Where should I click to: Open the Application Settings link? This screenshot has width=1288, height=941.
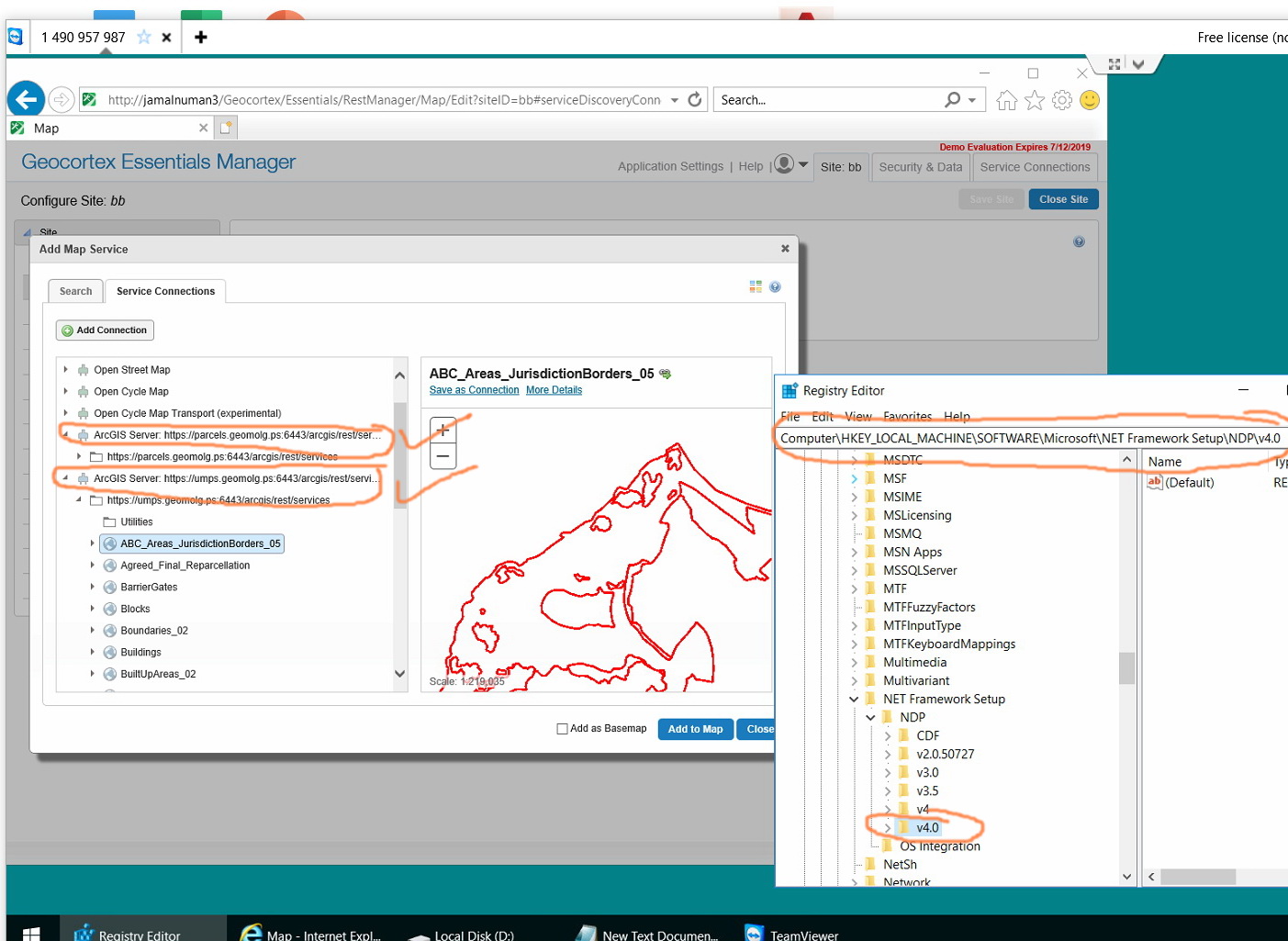tap(670, 166)
